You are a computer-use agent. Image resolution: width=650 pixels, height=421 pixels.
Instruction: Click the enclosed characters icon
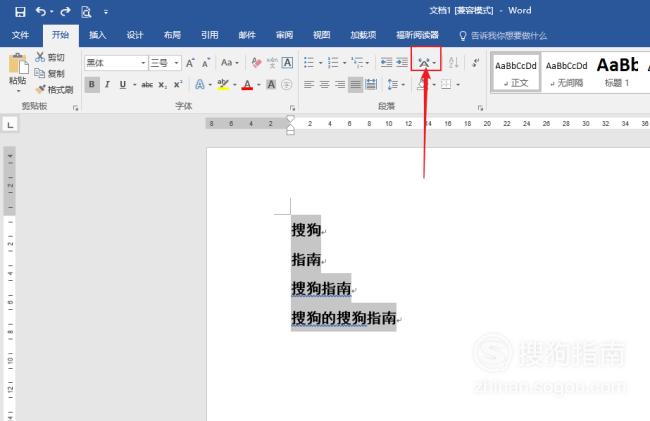tap(286, 85)
